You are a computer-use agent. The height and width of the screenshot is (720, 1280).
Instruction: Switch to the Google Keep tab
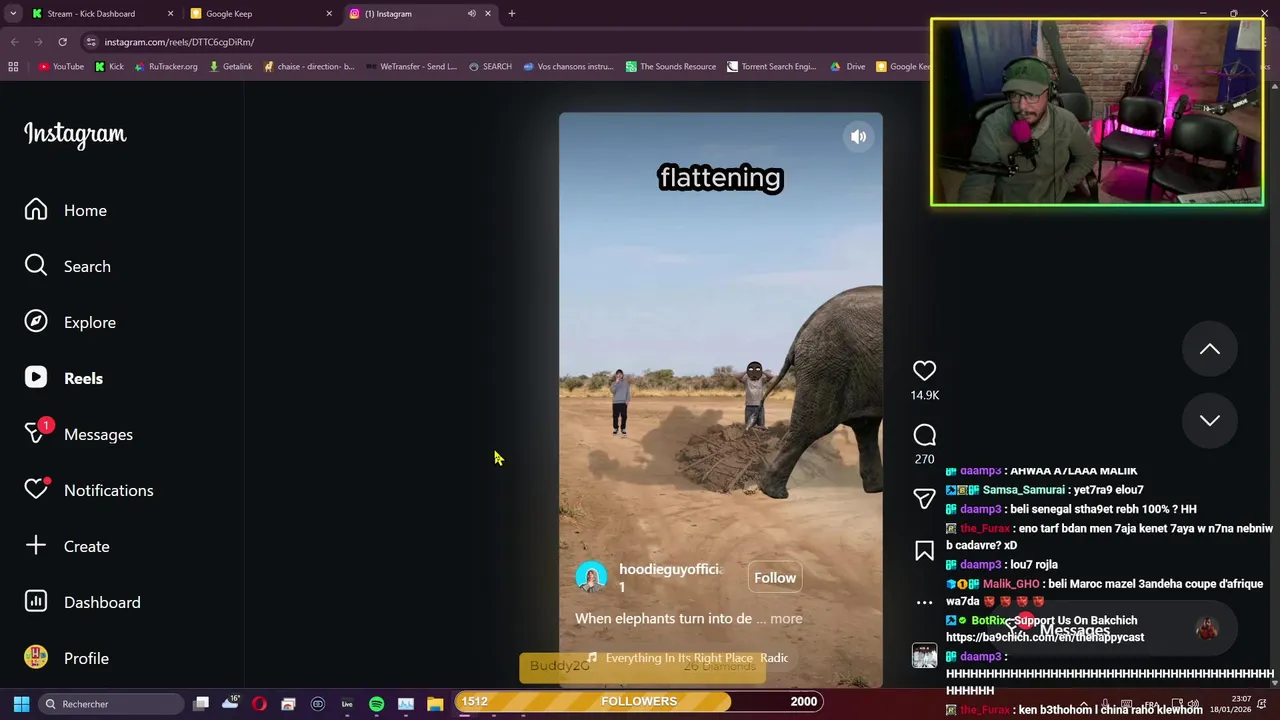tap(229, 14)
